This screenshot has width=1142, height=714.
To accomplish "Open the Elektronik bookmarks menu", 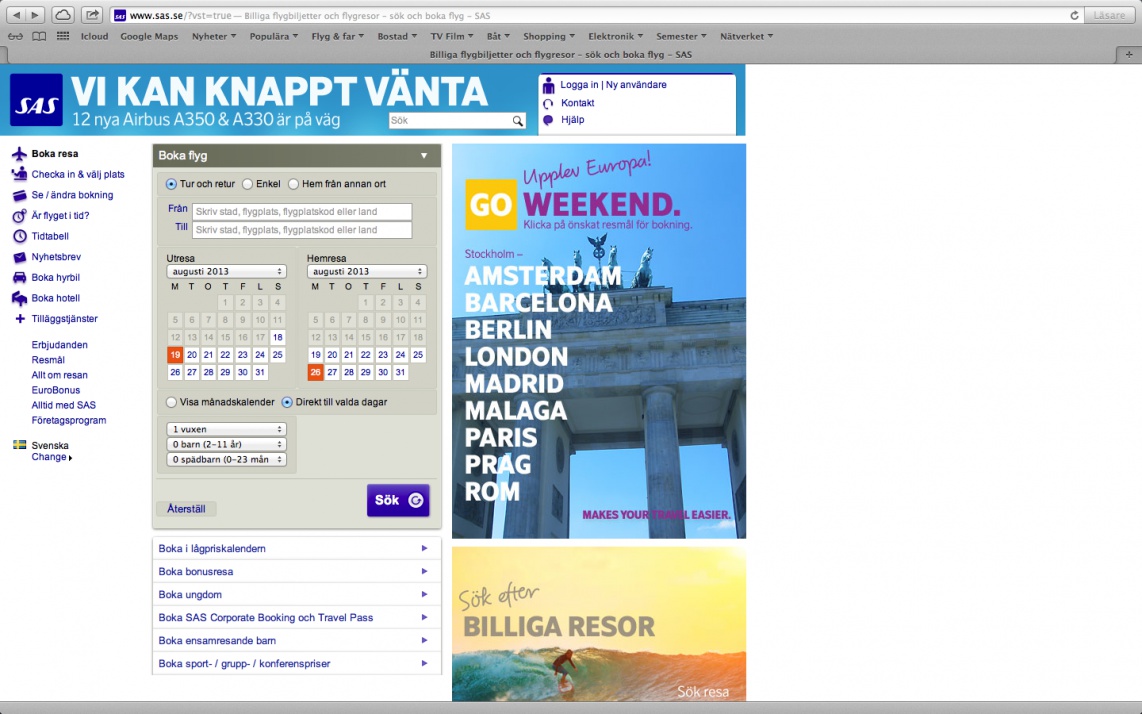I will click(x=615, y=36).
